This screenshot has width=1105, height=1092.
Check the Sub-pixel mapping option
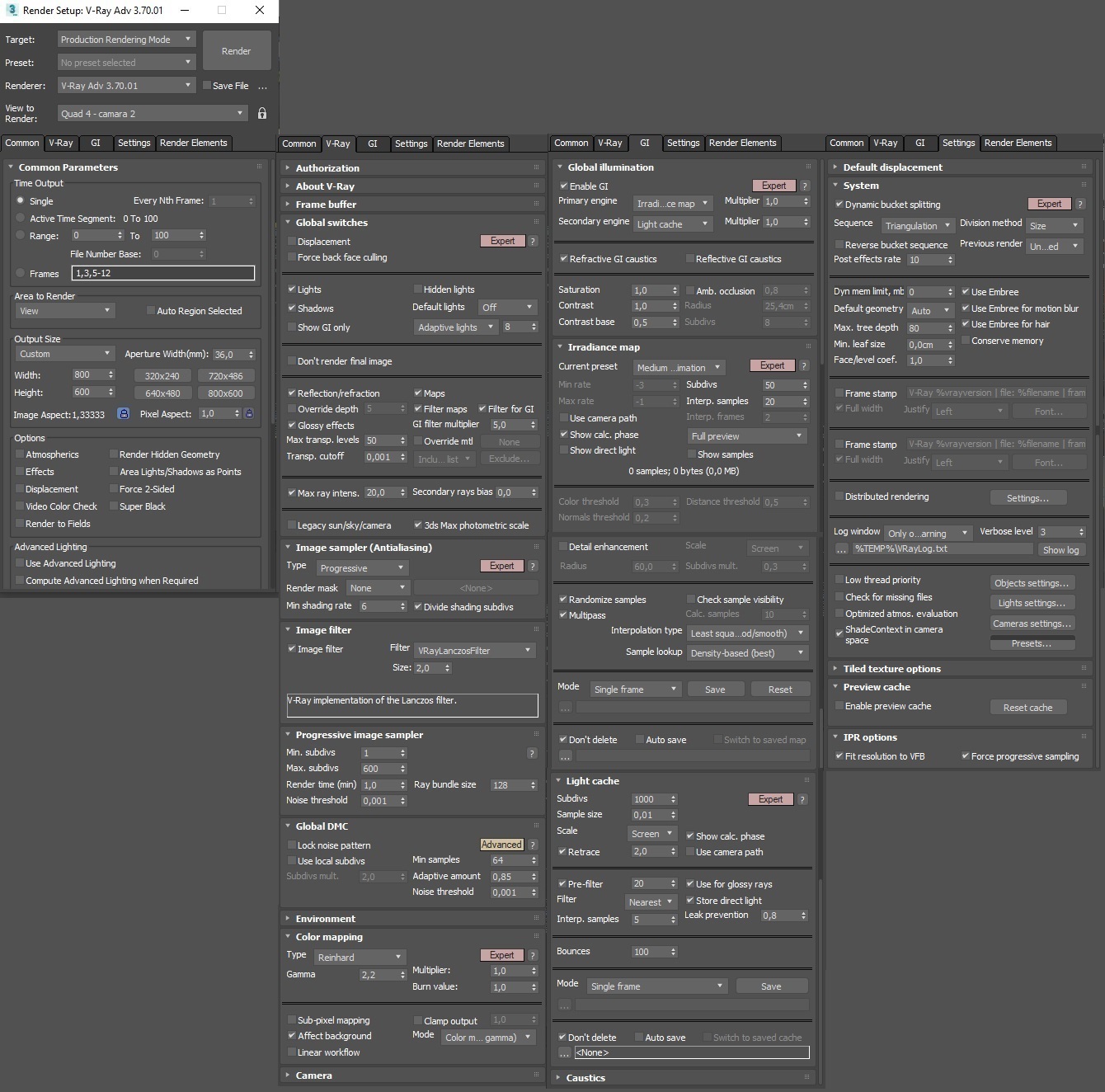tap(292, 1020)
